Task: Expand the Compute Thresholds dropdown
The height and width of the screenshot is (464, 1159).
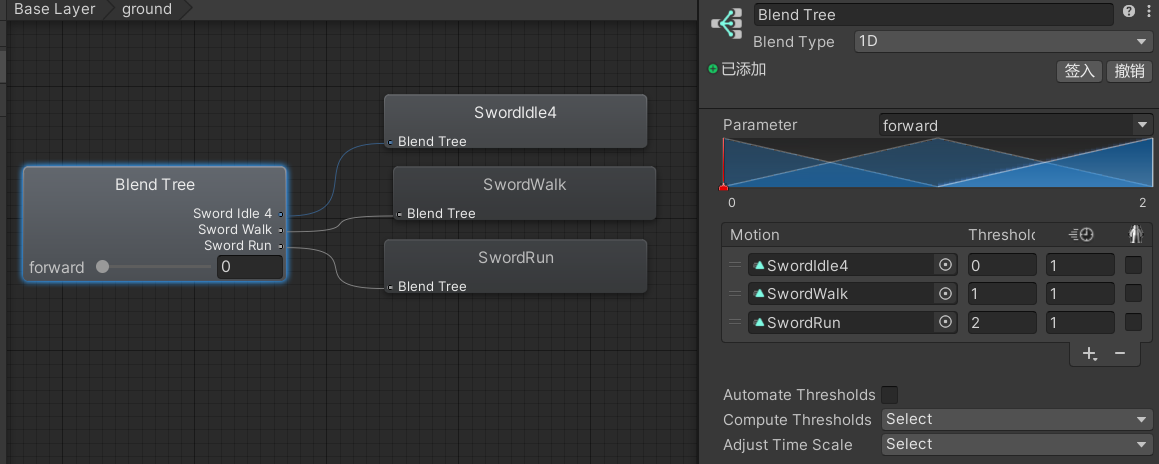Action: (1017, 420)
